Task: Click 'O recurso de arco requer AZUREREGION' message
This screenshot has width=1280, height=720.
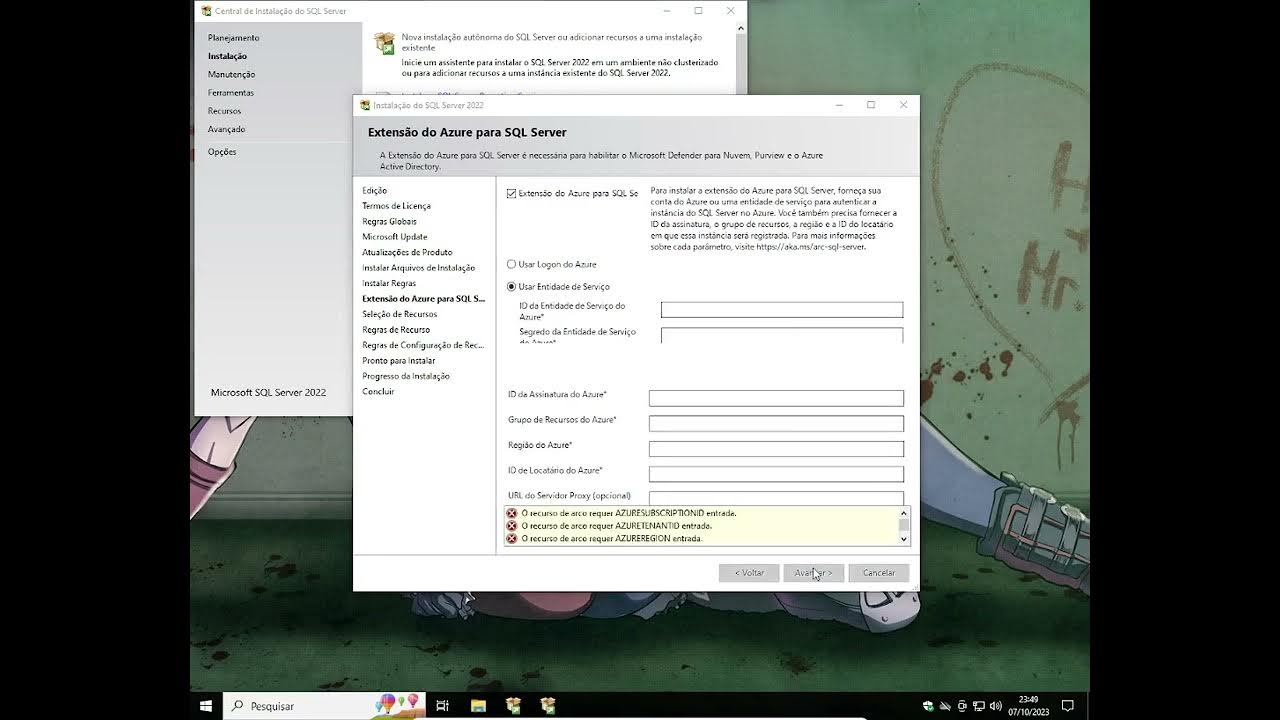Action: point(612,539)
